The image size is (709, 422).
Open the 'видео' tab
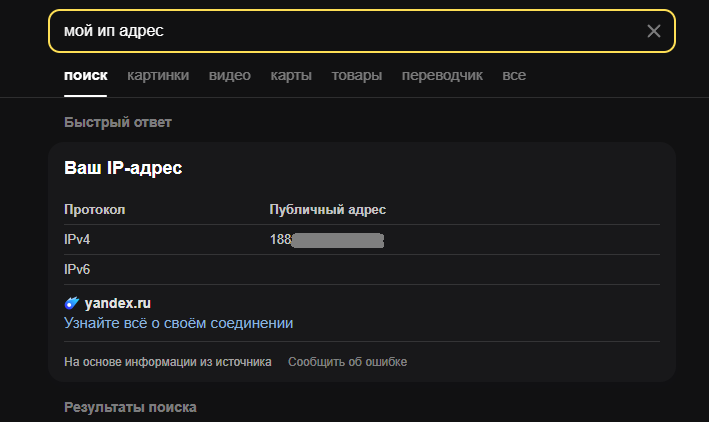[230, 75]
